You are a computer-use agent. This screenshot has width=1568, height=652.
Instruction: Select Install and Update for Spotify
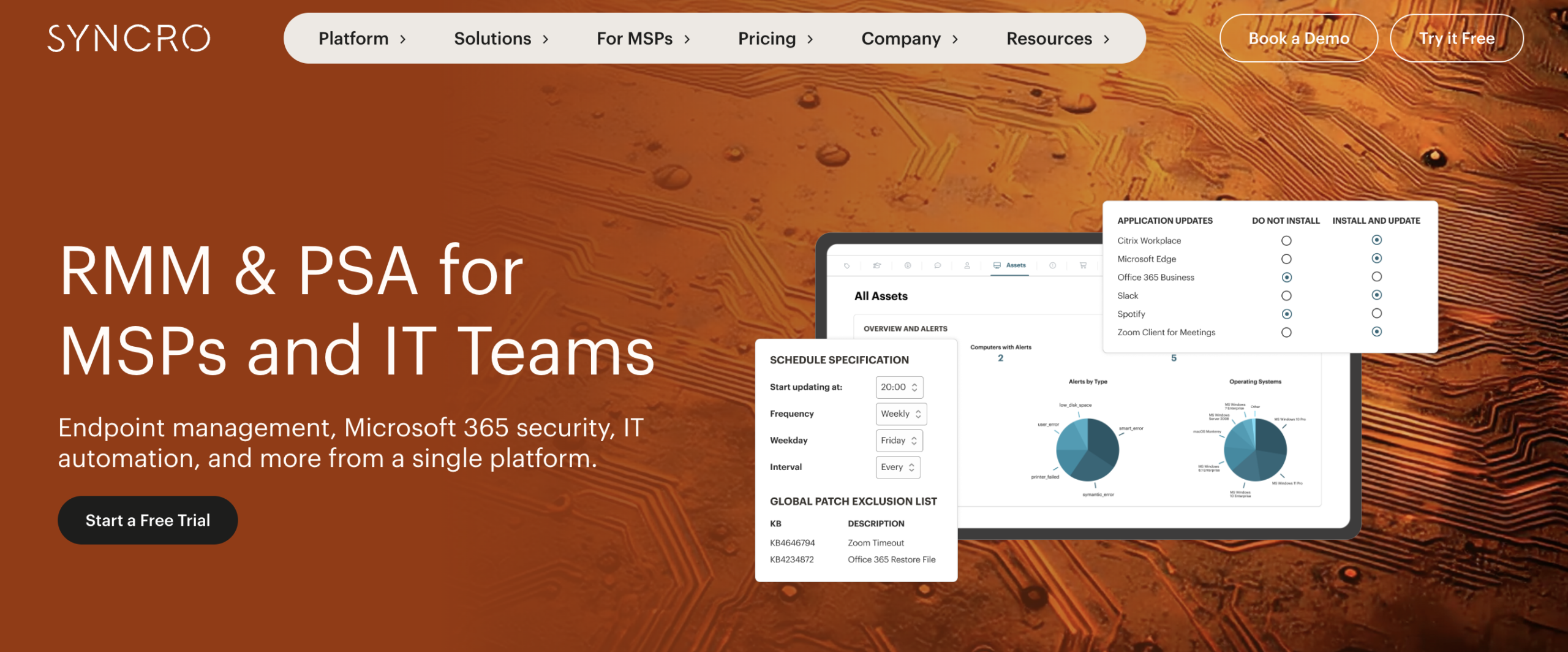tap(1376, 313)
